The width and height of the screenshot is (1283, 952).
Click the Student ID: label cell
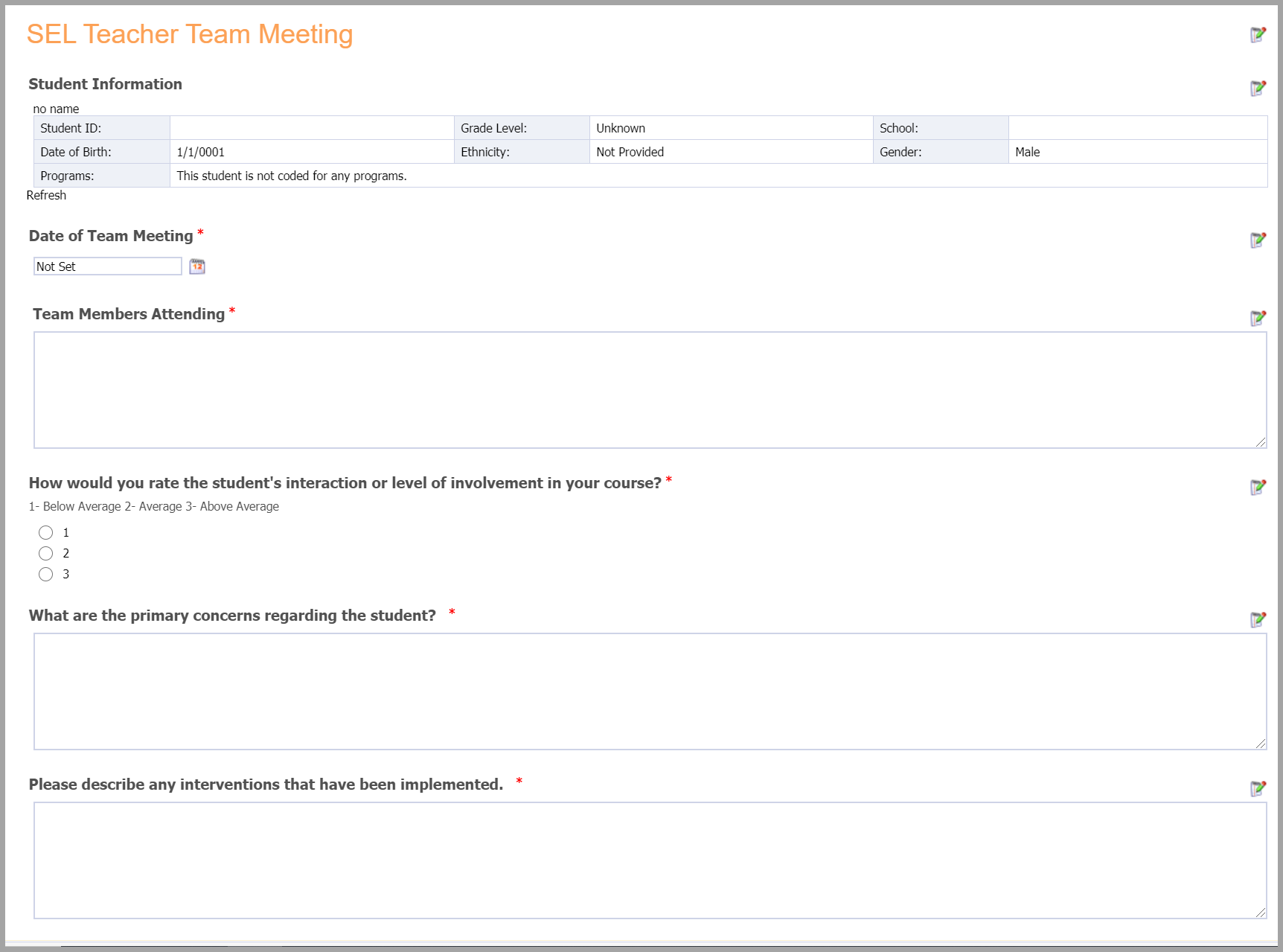102,128
